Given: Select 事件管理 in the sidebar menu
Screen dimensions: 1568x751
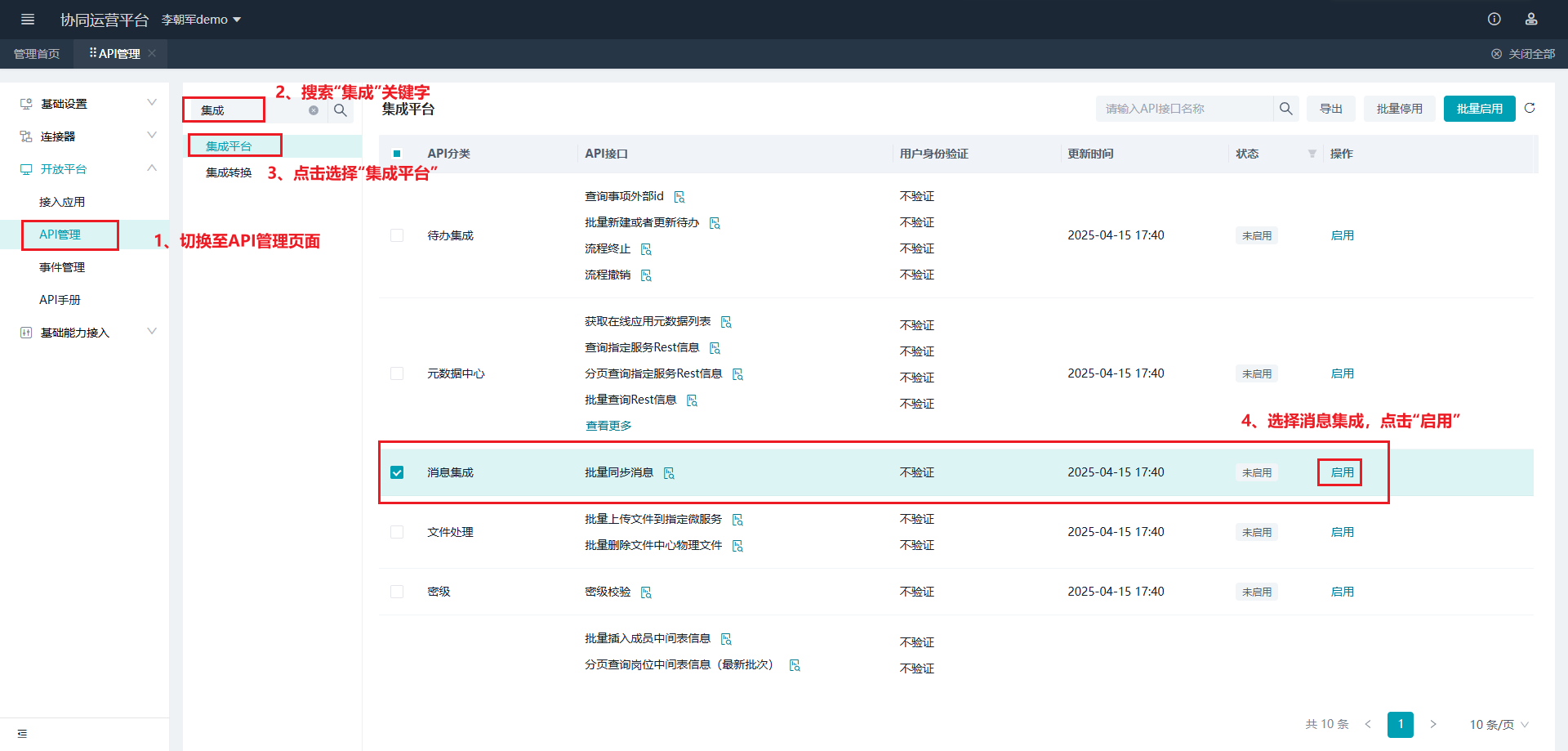Looking at the screenshot, I should 62,267.
